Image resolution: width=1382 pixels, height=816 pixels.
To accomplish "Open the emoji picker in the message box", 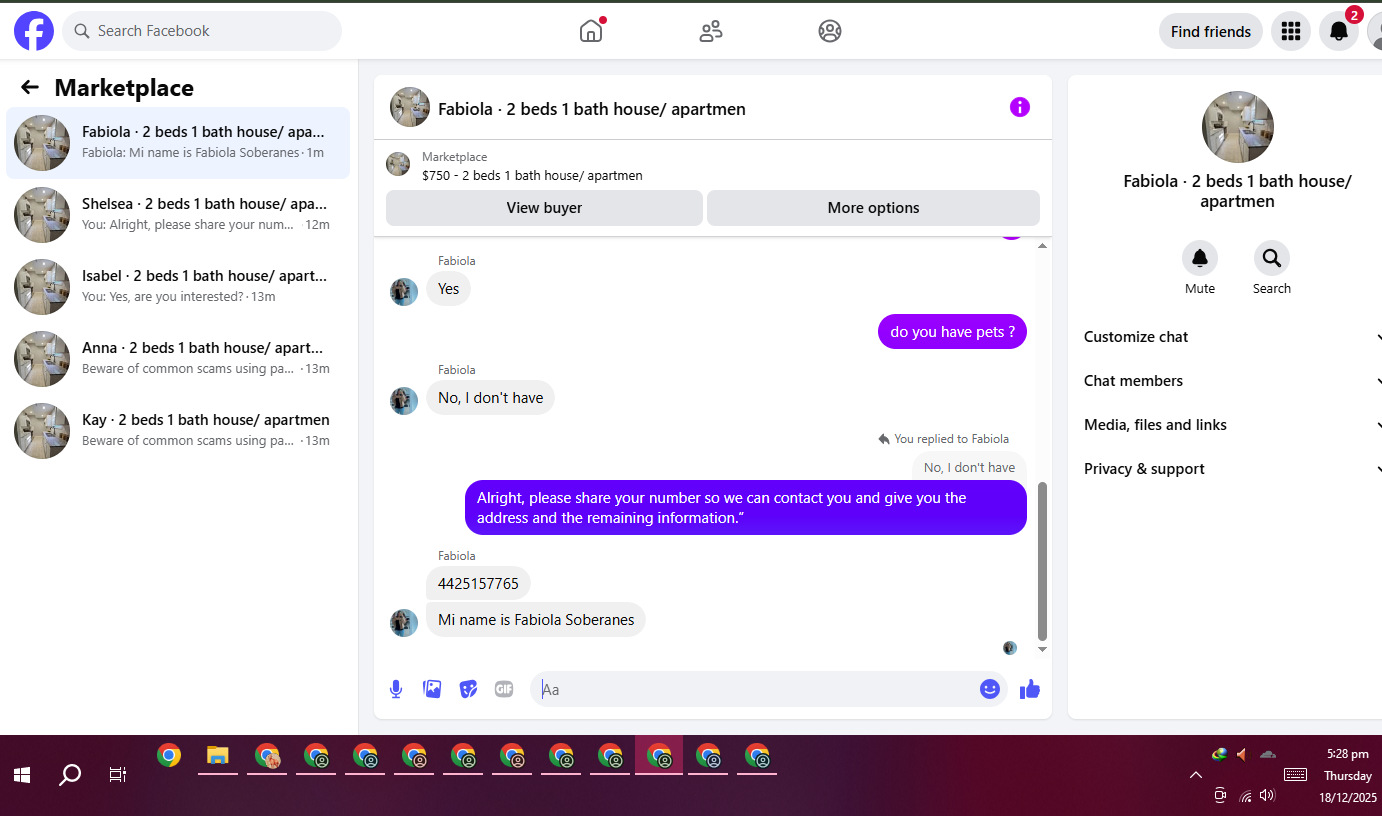I will pos(990,689).
